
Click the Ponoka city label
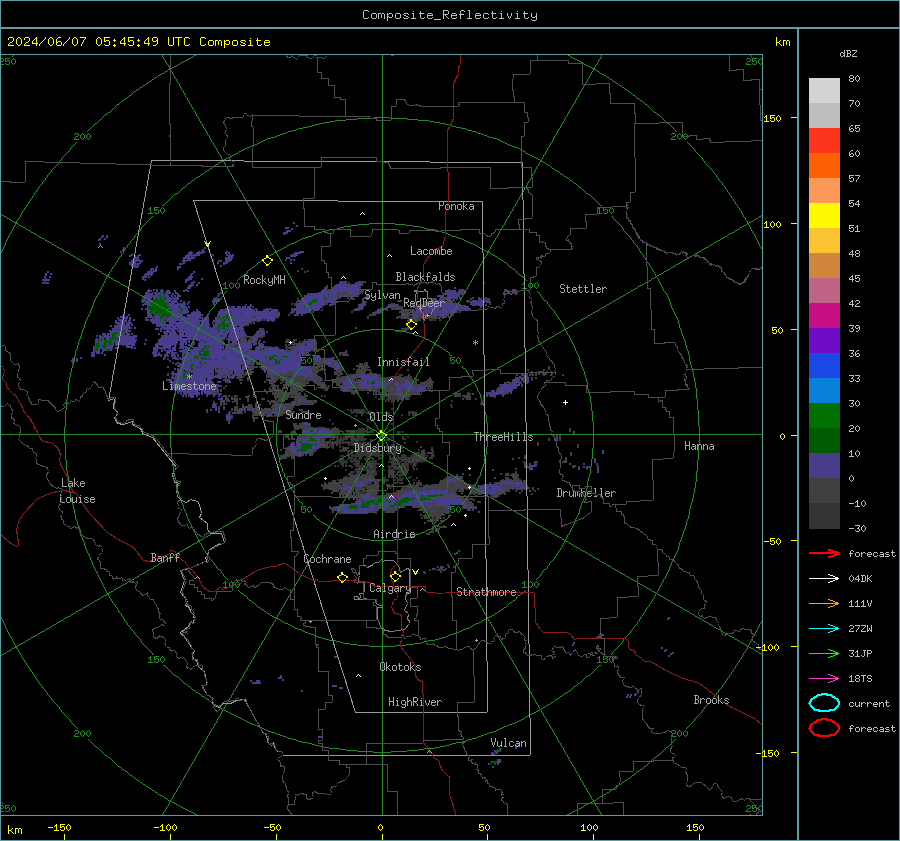click(x=456, y=206)
